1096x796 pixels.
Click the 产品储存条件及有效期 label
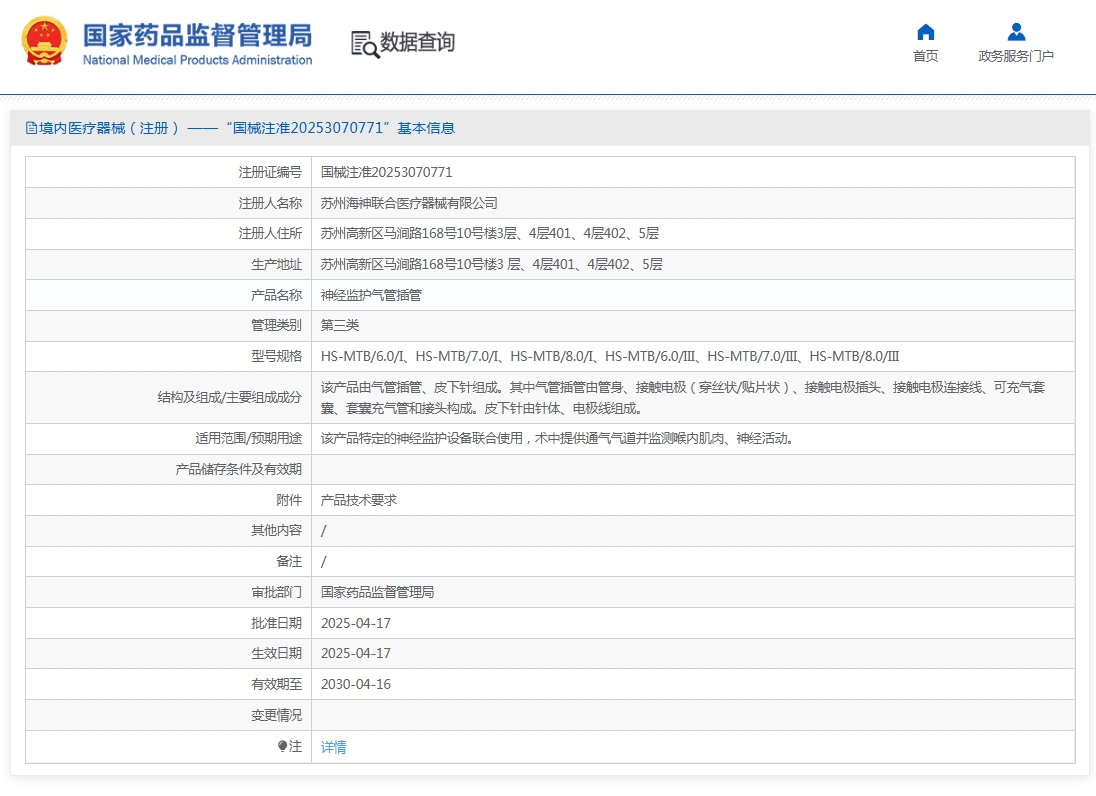pyautogui.click(x=238, y=469)
